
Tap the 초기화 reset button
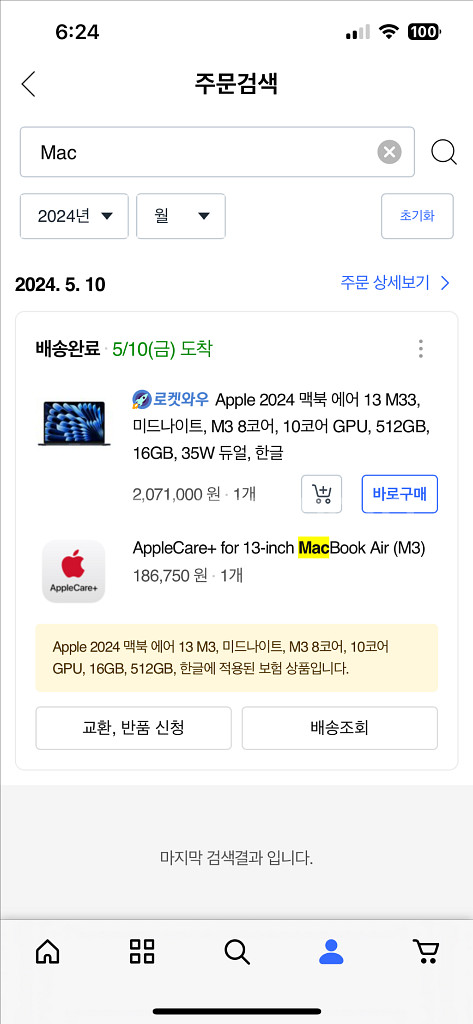[417, 216]
